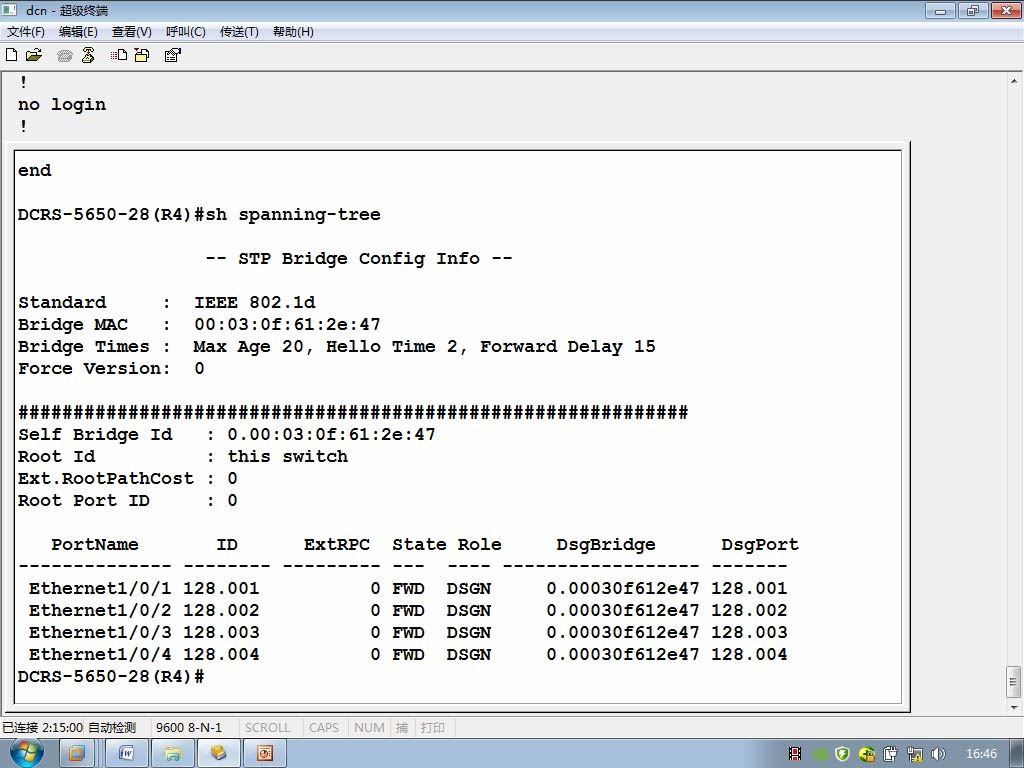The width and height of the screenshot is (1024, 768).
Task: Open the 文件(F) menu
Action: (x=25, y=31)
